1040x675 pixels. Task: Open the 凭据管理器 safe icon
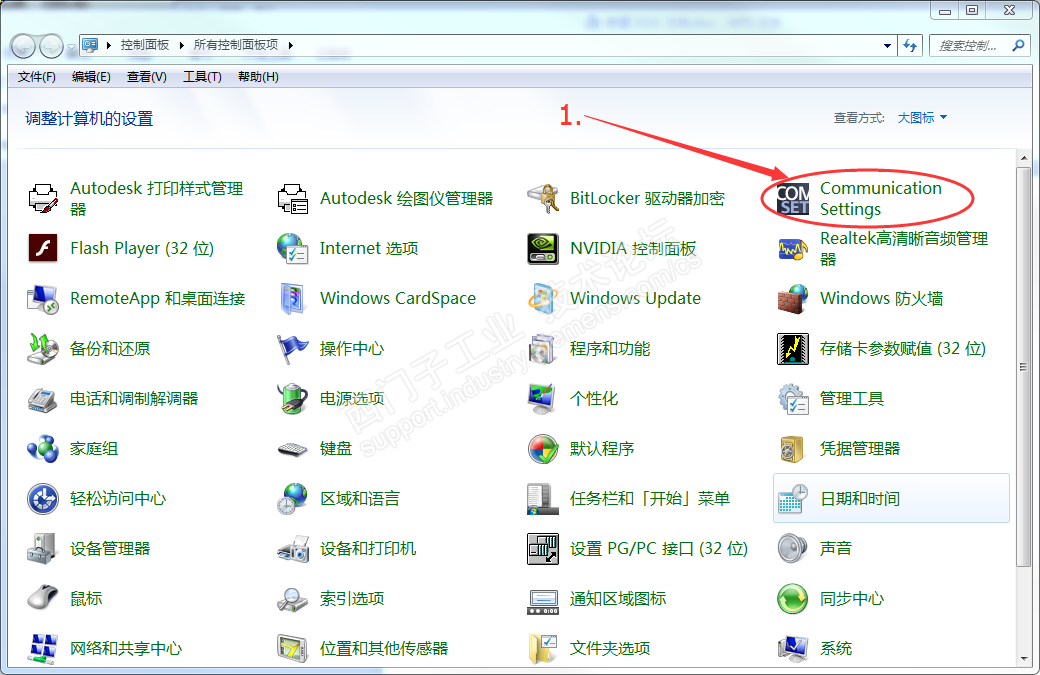793,449
